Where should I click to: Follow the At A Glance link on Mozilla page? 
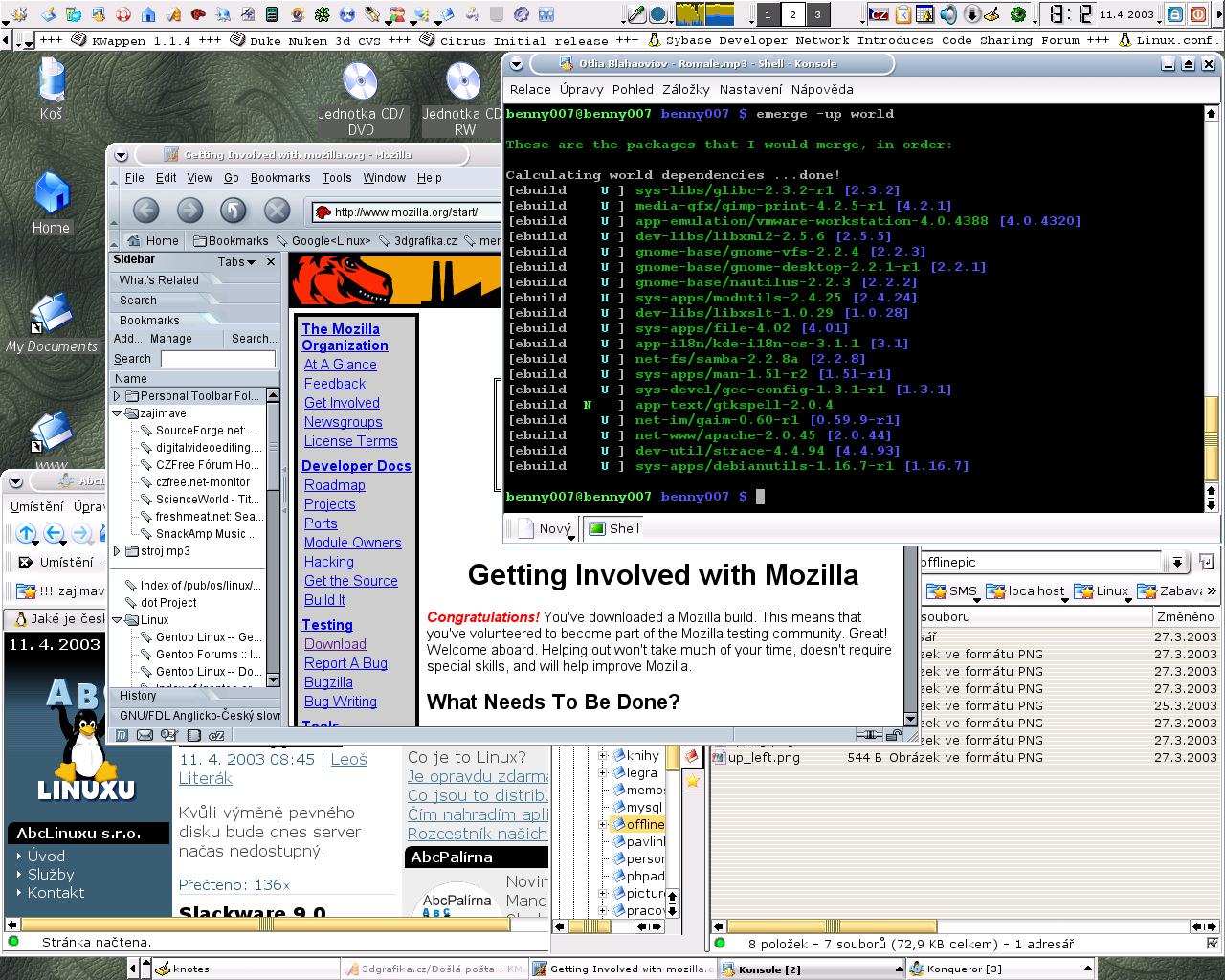tap(340, 365)
